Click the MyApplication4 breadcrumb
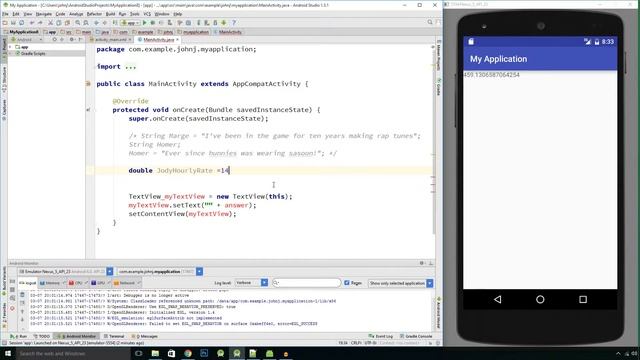Image resolution: width=640 pixels, height=360 pixels. (21, 32)
